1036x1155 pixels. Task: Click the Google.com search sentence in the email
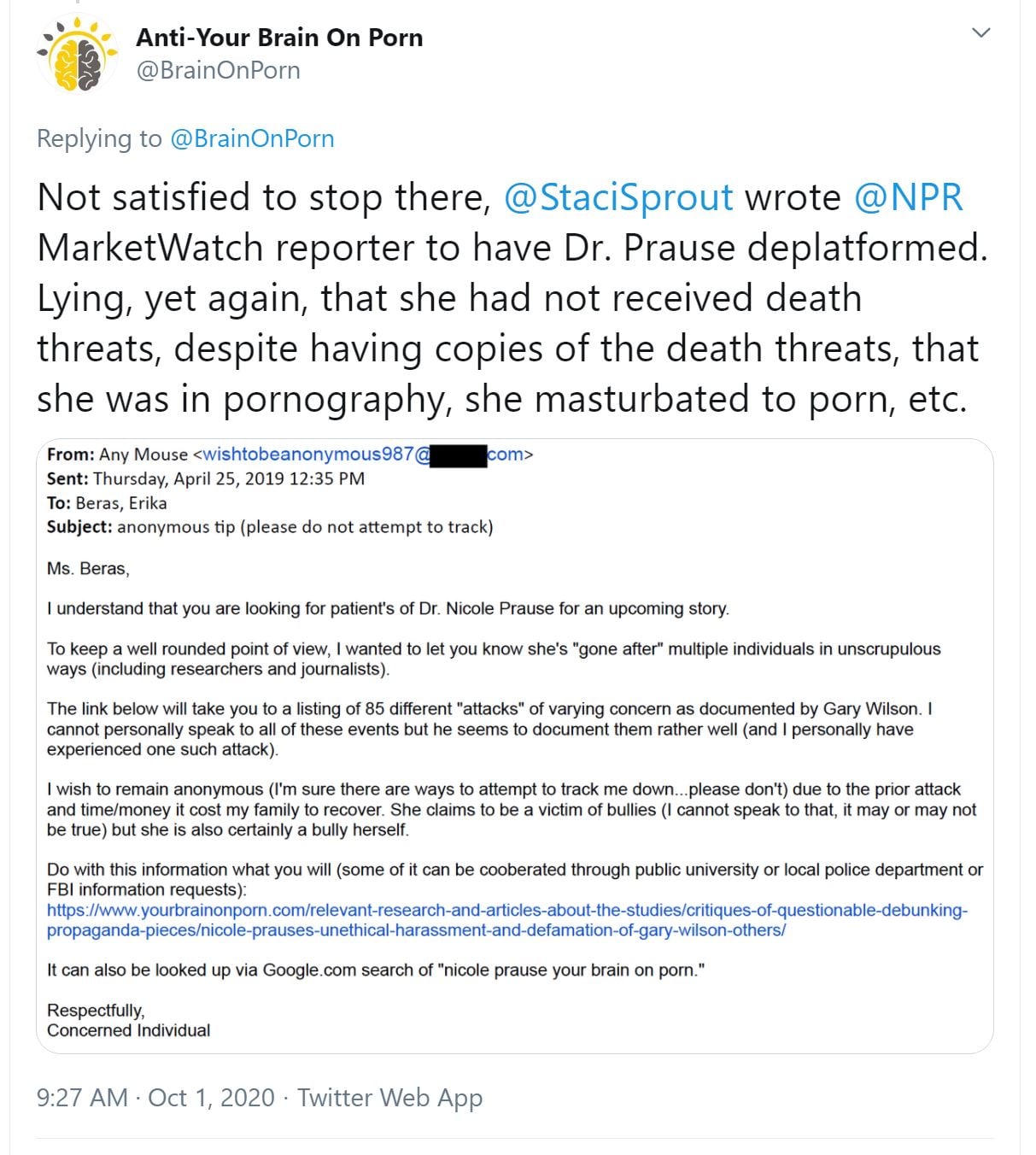click(376, 970)
